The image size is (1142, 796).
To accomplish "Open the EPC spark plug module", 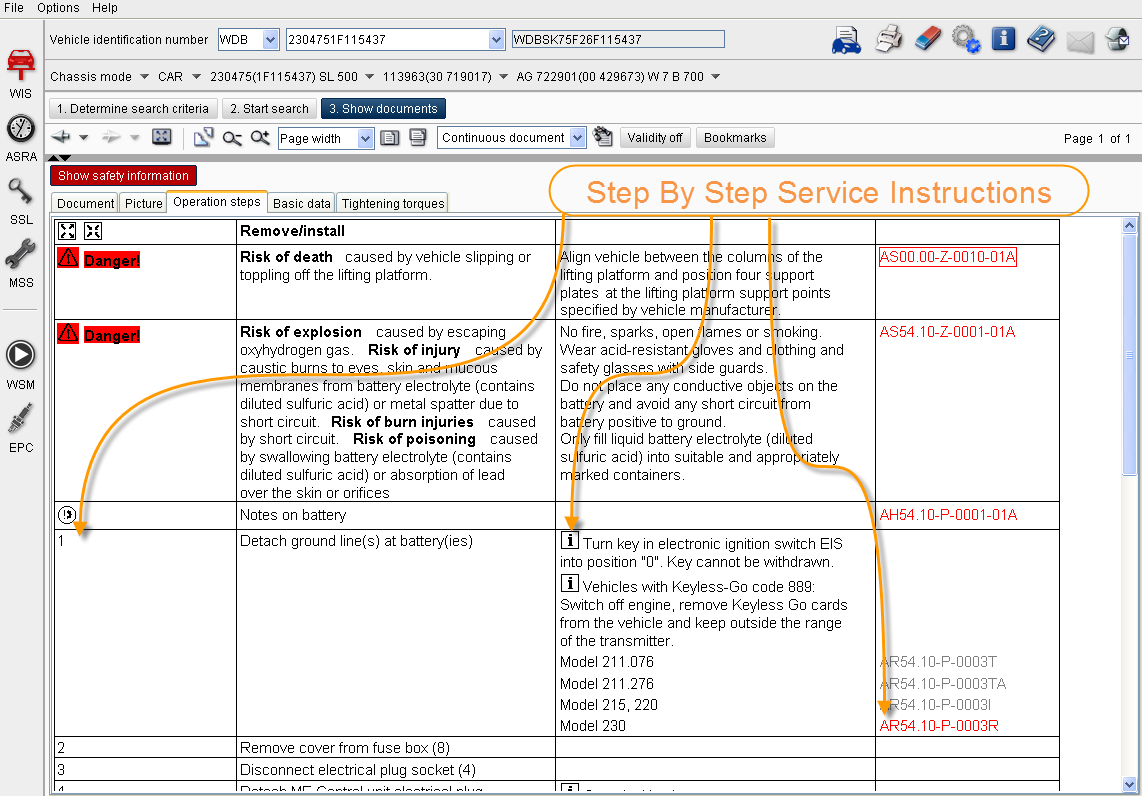I will click(x=20, y=428).
